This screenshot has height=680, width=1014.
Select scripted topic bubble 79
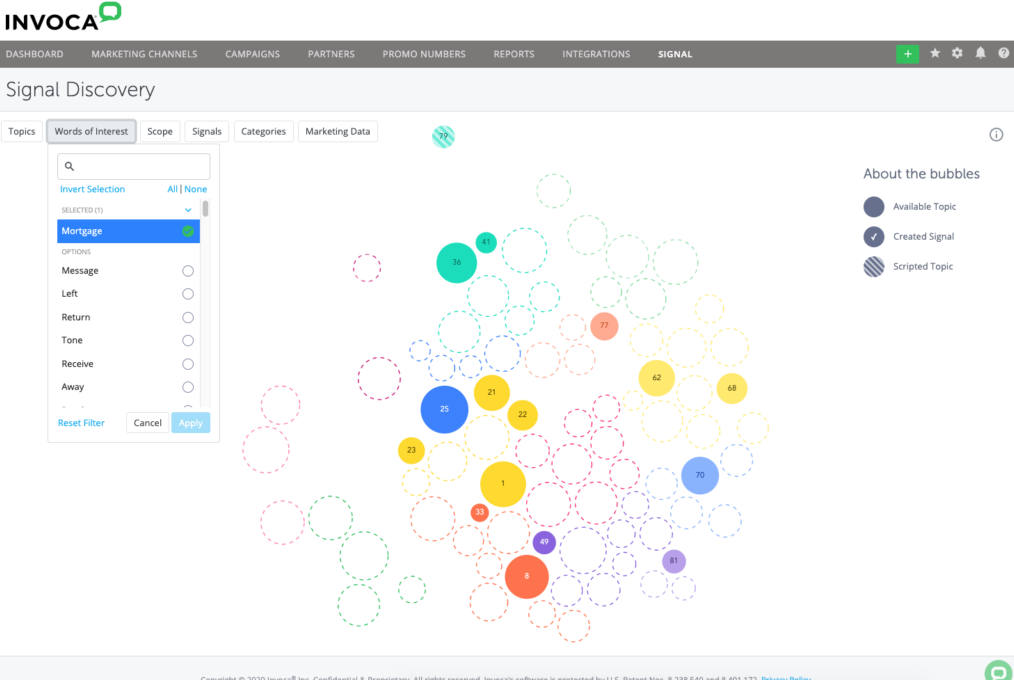[x=443, y=136]
